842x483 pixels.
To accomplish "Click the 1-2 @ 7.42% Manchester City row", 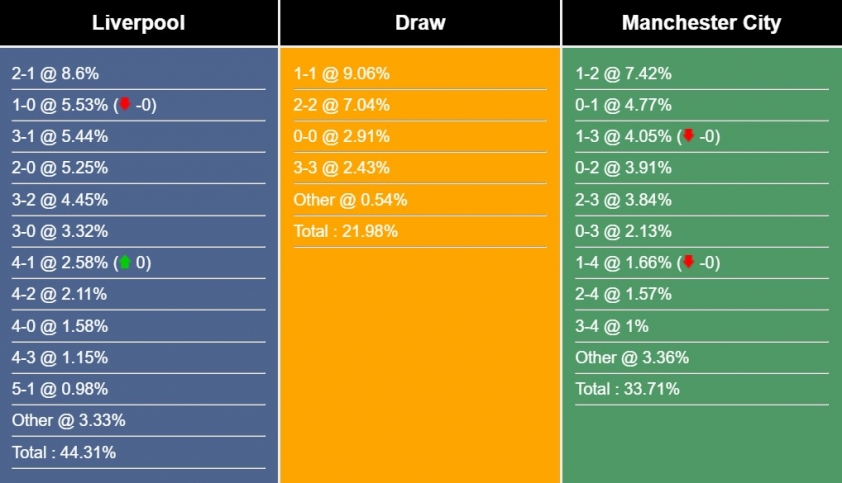I will 623,73.
